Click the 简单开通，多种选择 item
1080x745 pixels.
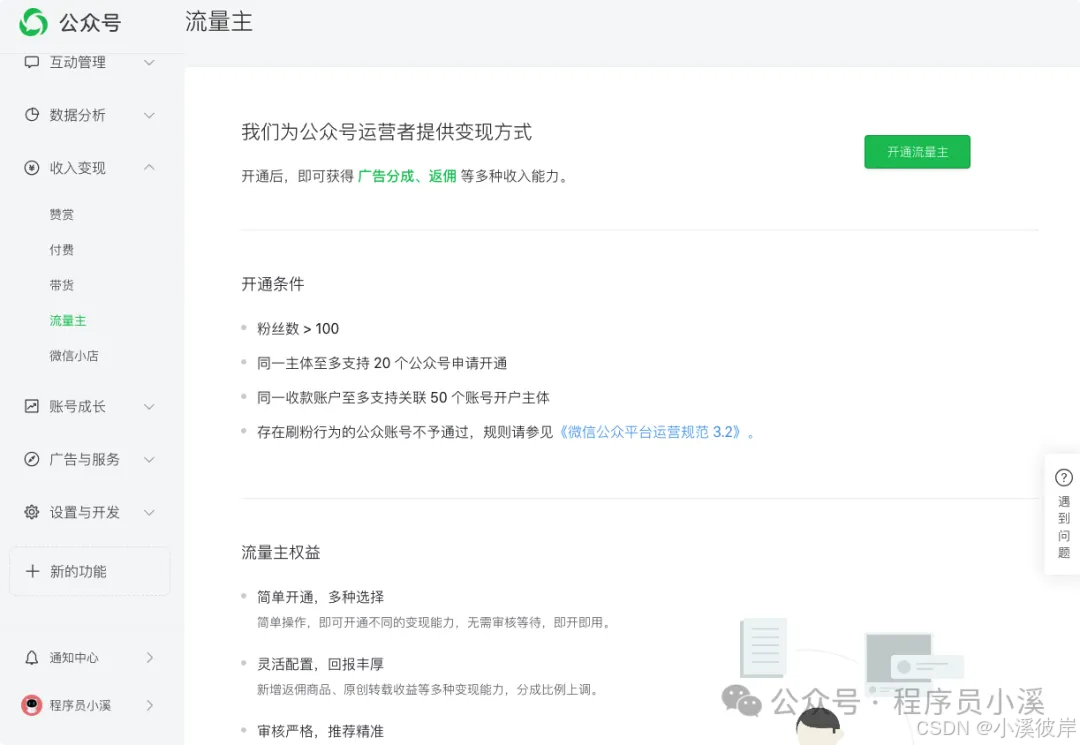[320, 598]
